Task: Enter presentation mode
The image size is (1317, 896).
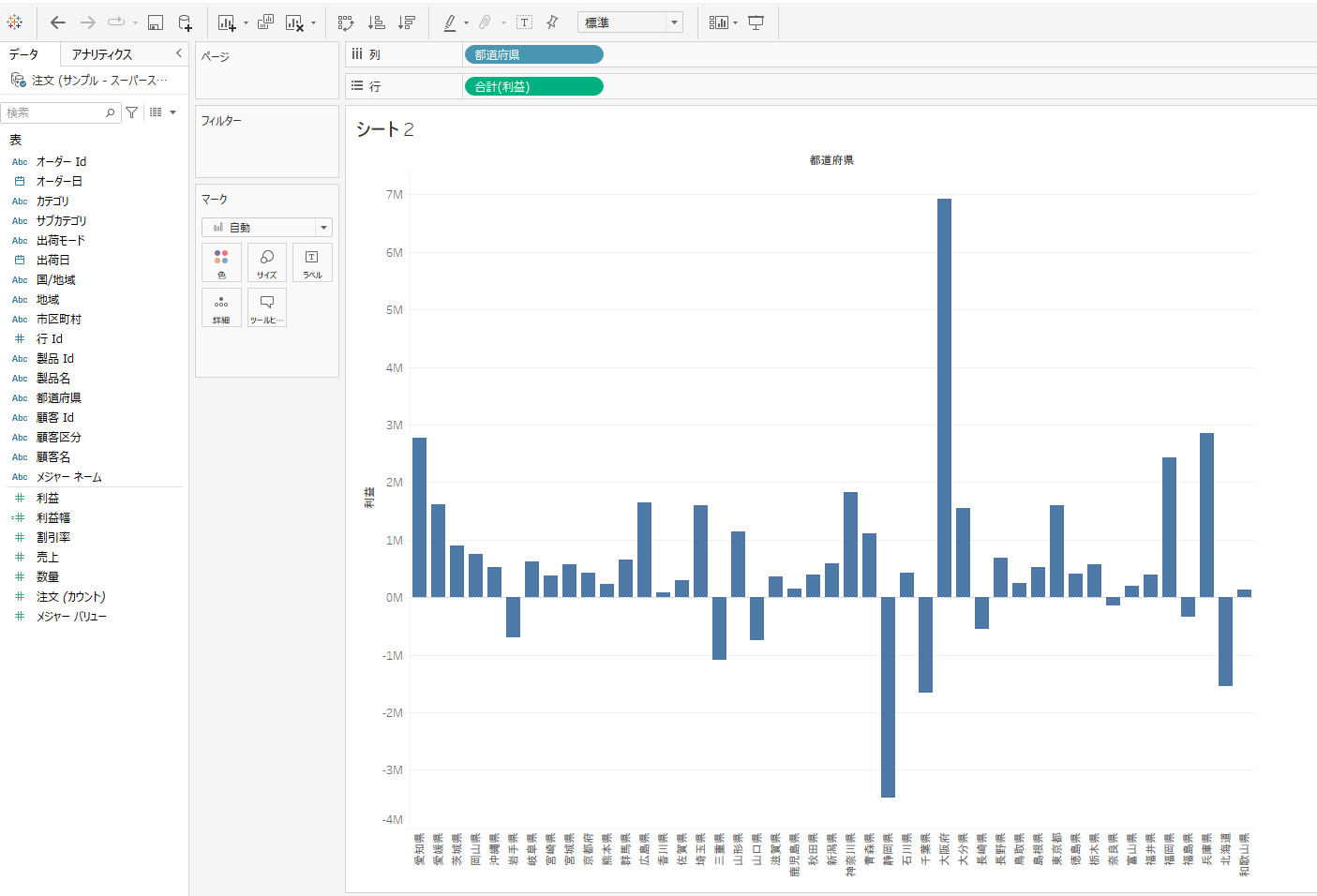Action: 756,22
